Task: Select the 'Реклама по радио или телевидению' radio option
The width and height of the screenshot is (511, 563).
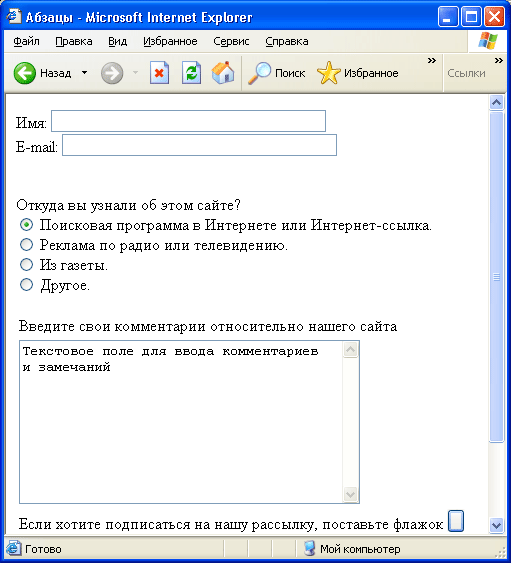Action: (x=26, y=245)
